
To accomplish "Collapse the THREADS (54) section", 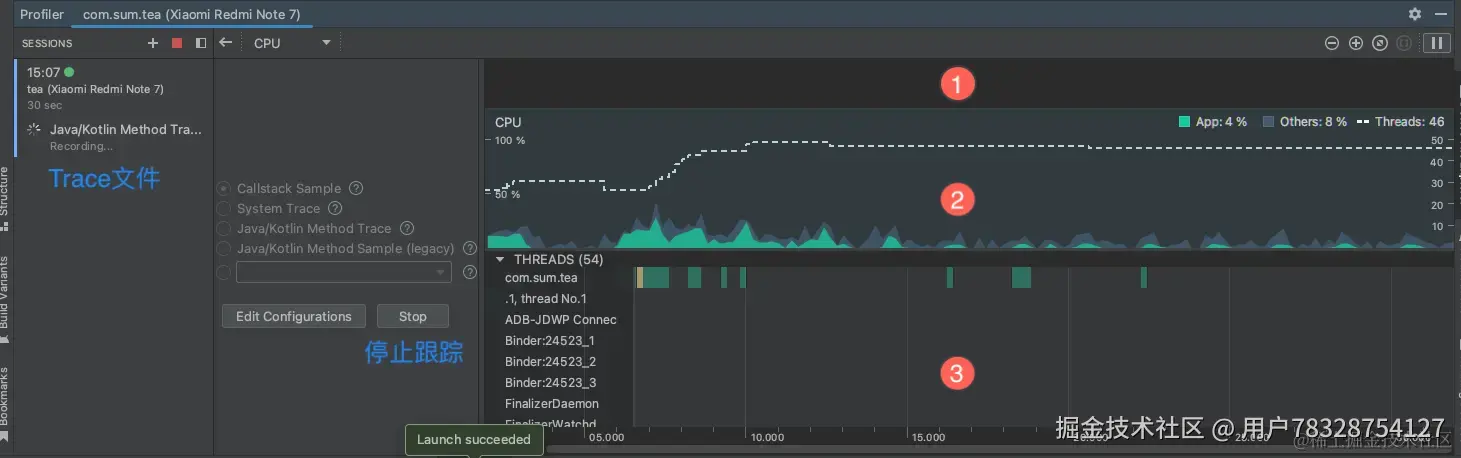I will point(500,259).
